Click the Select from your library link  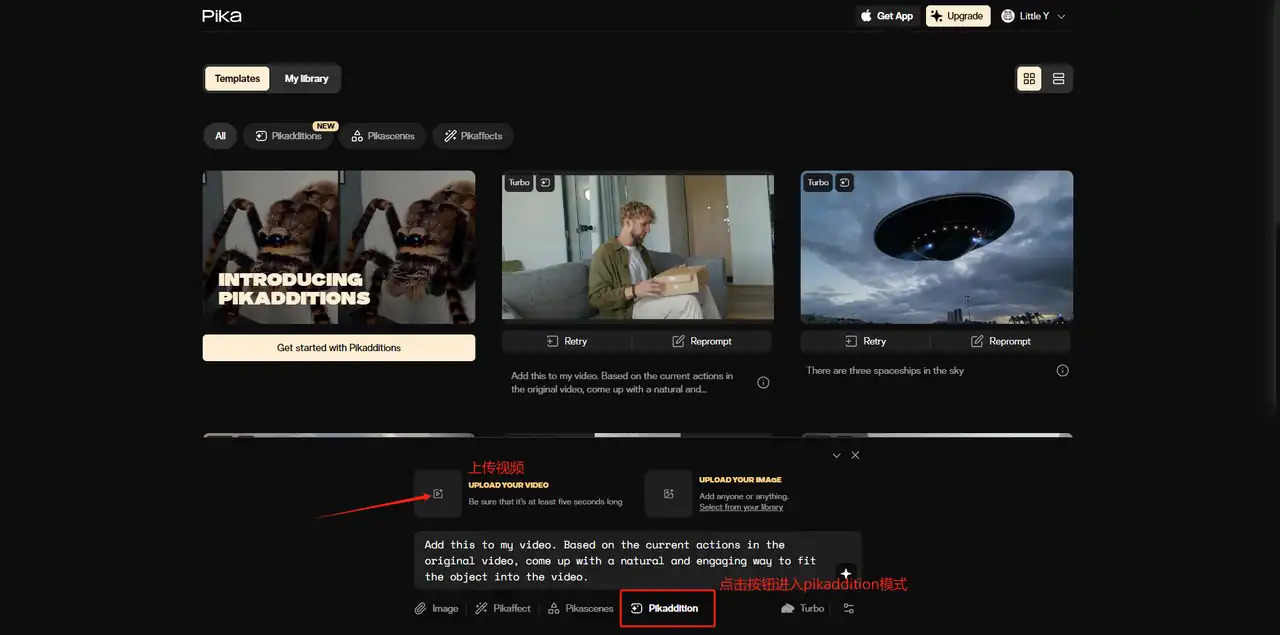741,507
